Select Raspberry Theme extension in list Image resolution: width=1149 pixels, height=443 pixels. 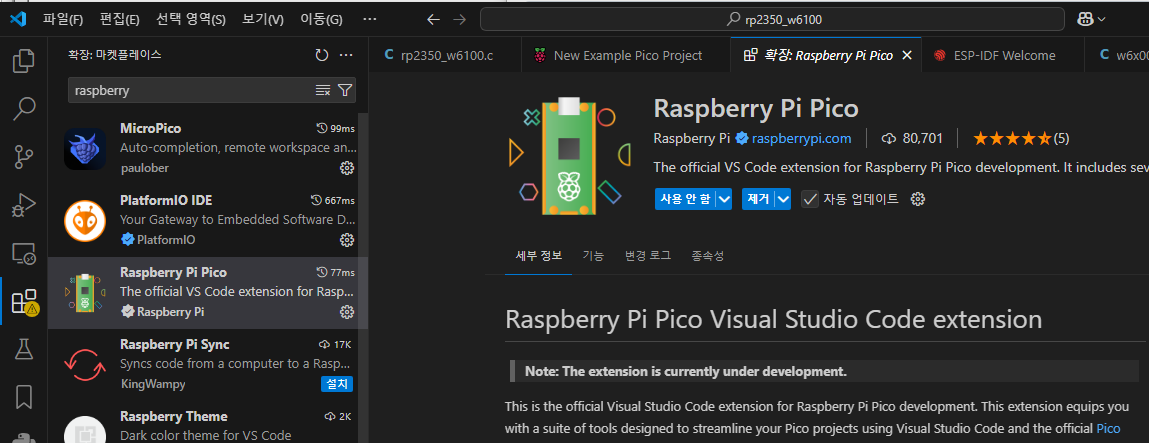point(203,422)
